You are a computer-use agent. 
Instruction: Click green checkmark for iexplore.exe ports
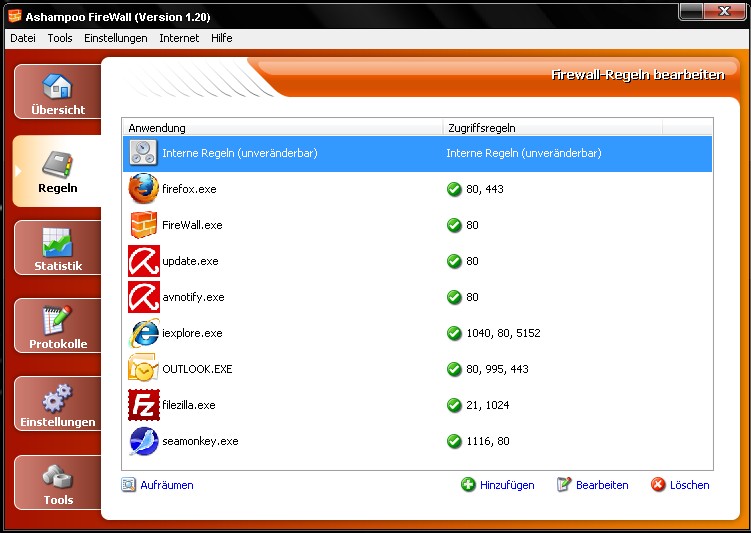454,333
